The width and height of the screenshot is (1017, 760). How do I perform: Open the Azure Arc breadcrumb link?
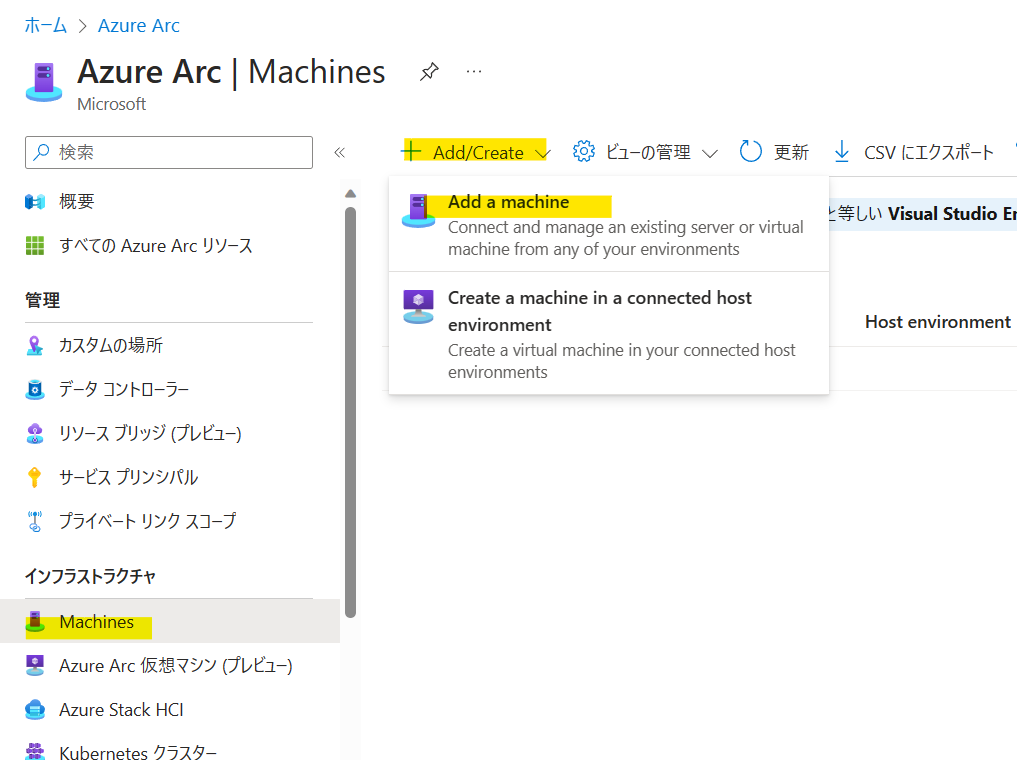click(138, 25)
